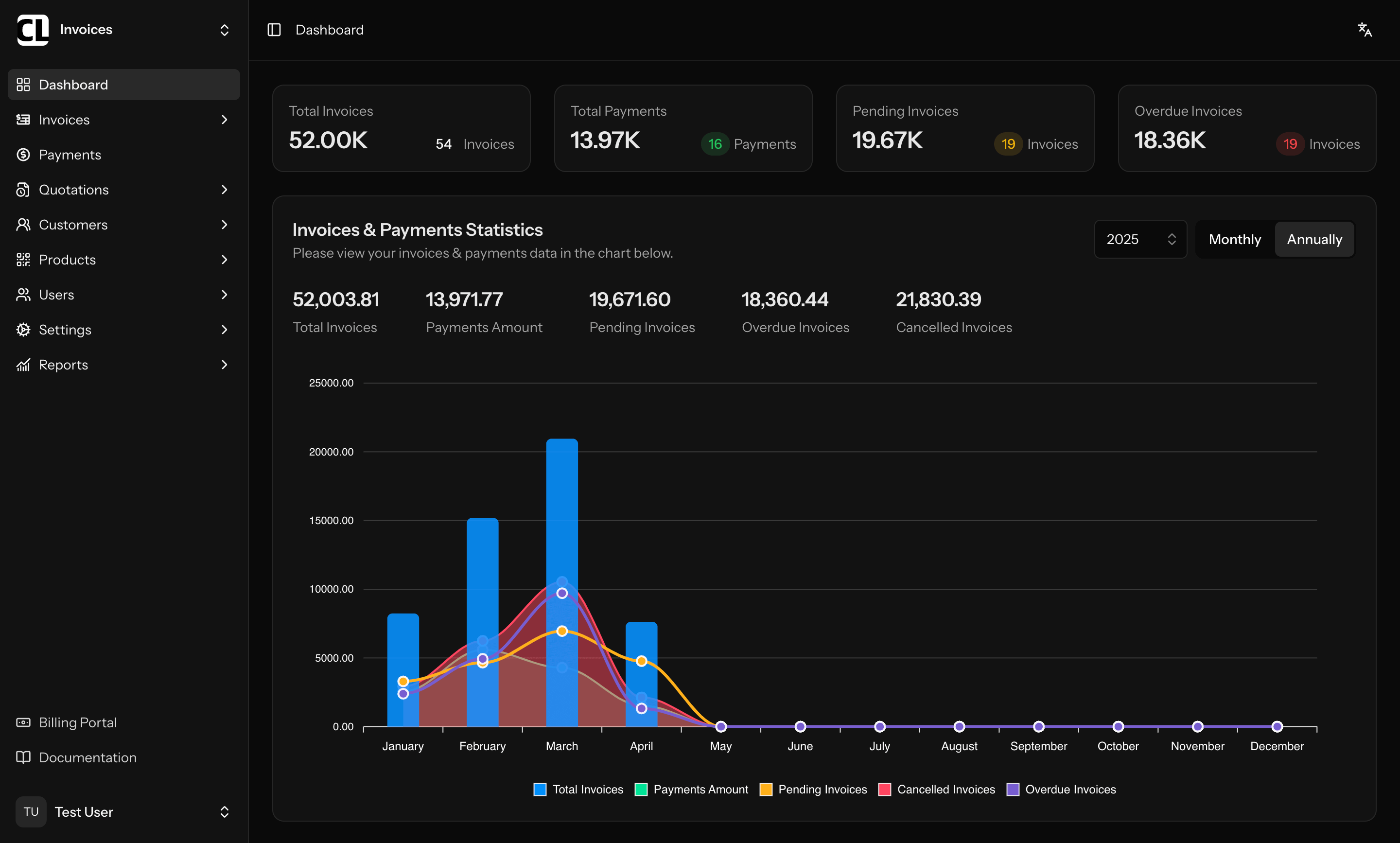Click the sidebar collapse panel icon
1400x843 pixels.
point(274,30)
